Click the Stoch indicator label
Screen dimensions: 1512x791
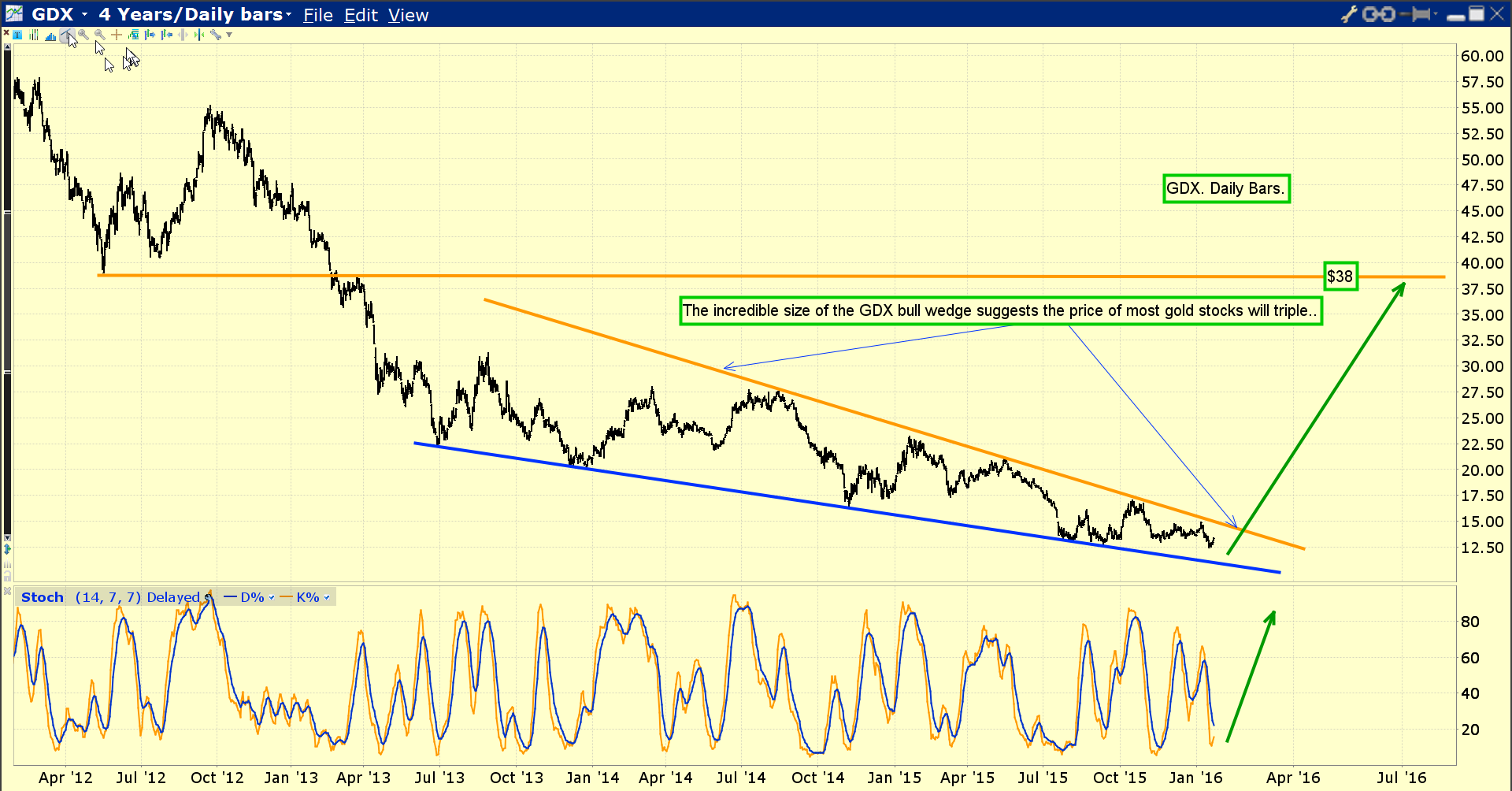point(43,597)
